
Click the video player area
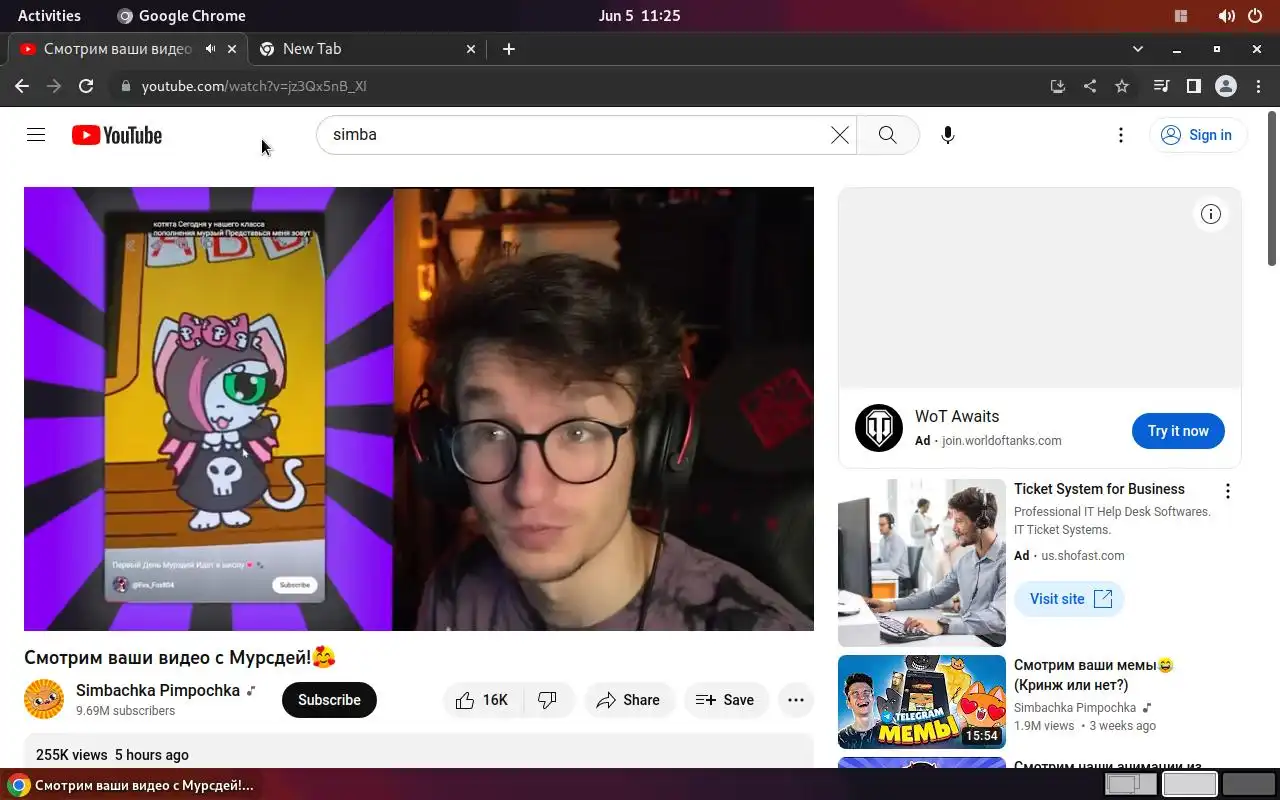tap(419, 409)
